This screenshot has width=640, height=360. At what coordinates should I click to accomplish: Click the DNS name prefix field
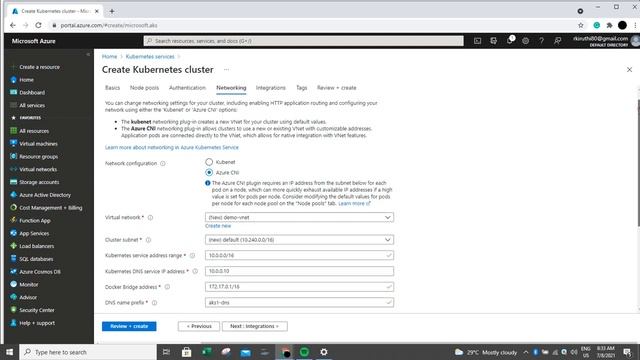click(299, 302)
